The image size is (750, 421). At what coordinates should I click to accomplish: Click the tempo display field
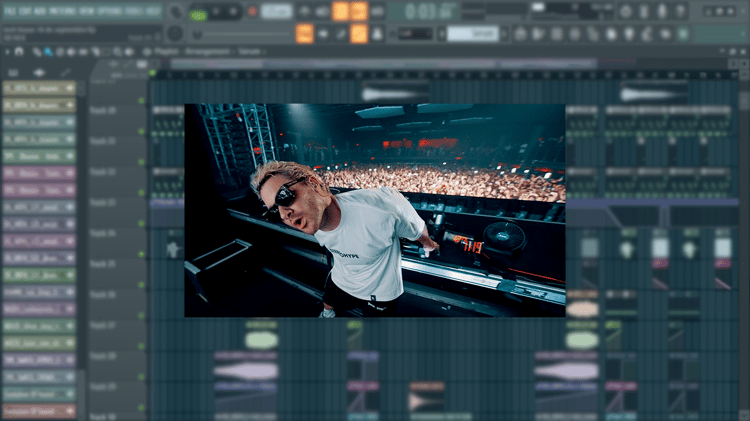[x=277, y=11]
